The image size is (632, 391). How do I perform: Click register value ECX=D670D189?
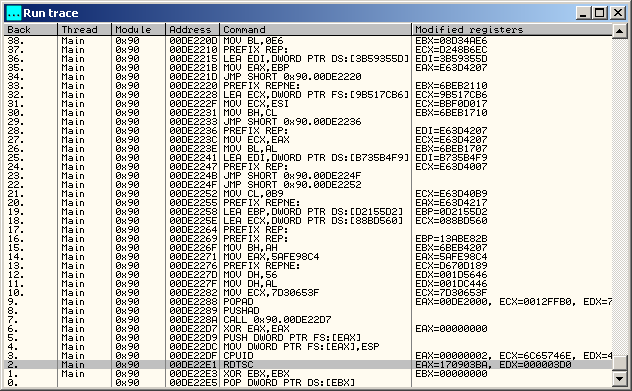(x=451, y=266)
